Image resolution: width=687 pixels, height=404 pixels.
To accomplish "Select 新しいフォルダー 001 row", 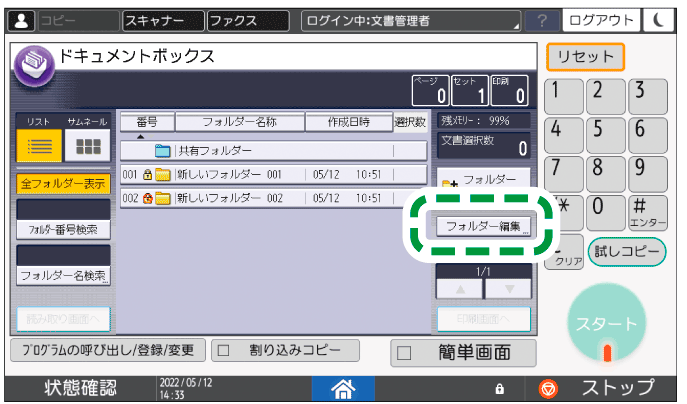I will [x=273, y=175].
